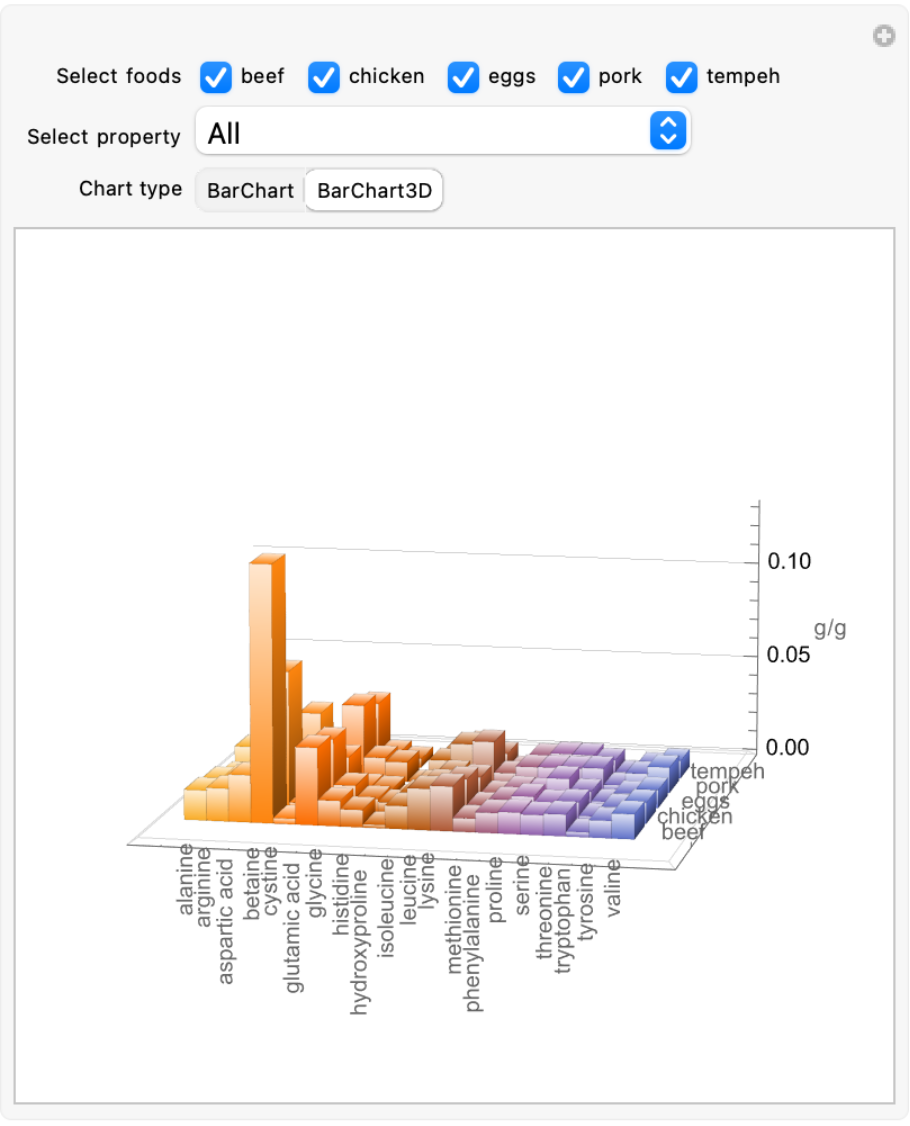Deselect the eggs checkbox

coord(463,77)
